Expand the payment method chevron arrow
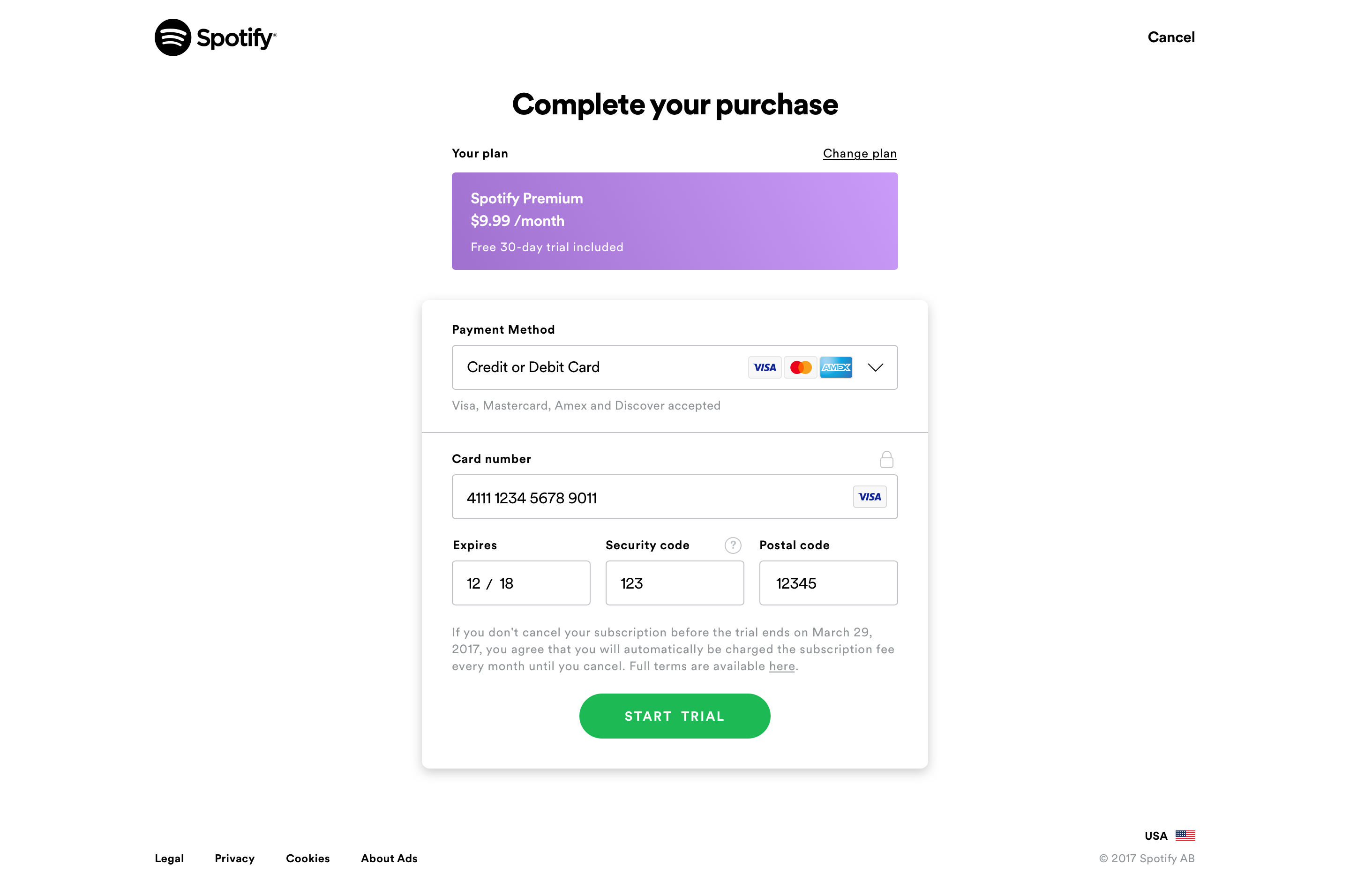 (x=875, y=367)
